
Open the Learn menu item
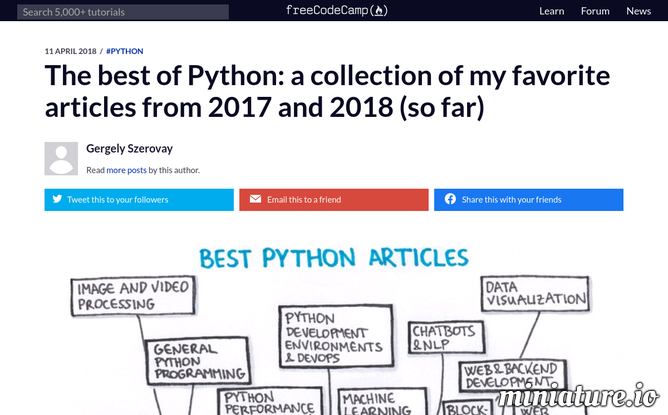[551, 11]
